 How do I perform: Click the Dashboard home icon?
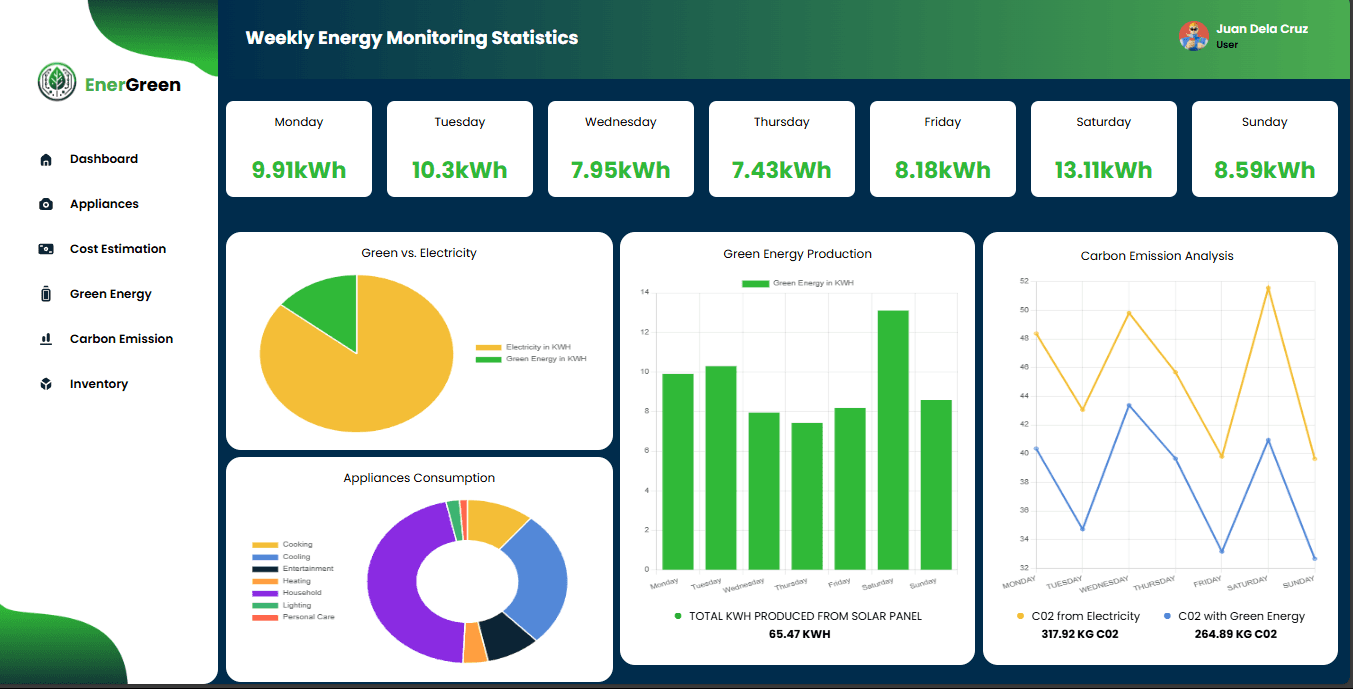pos(45,160)
